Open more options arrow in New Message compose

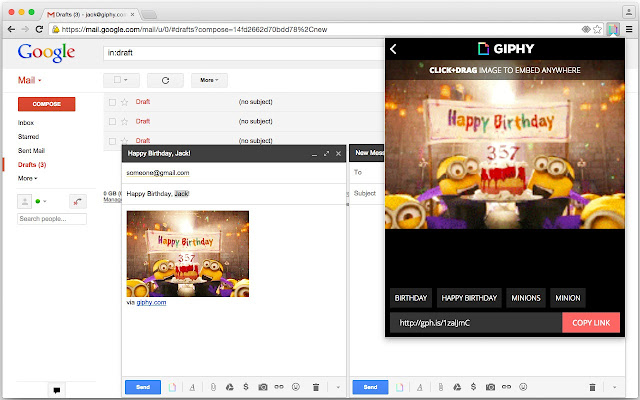[x=614, y=387]
